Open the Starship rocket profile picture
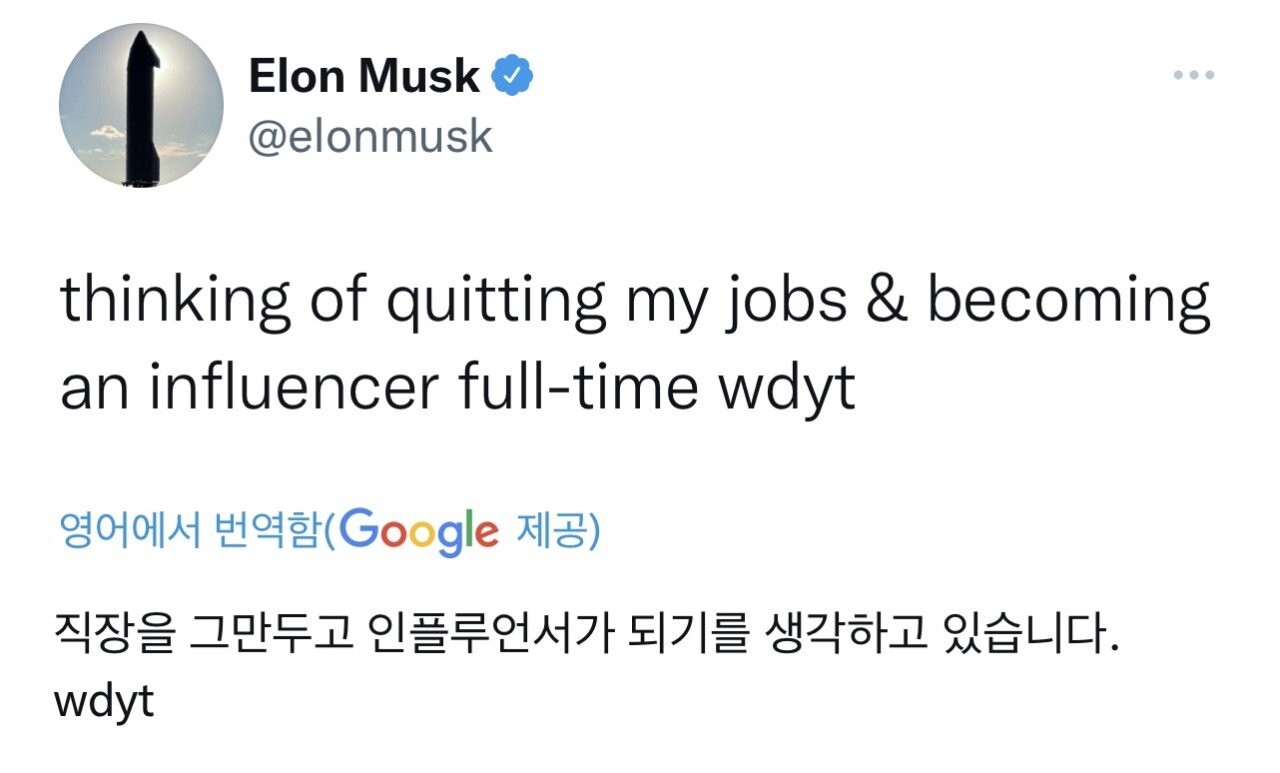 coord(141,106)
